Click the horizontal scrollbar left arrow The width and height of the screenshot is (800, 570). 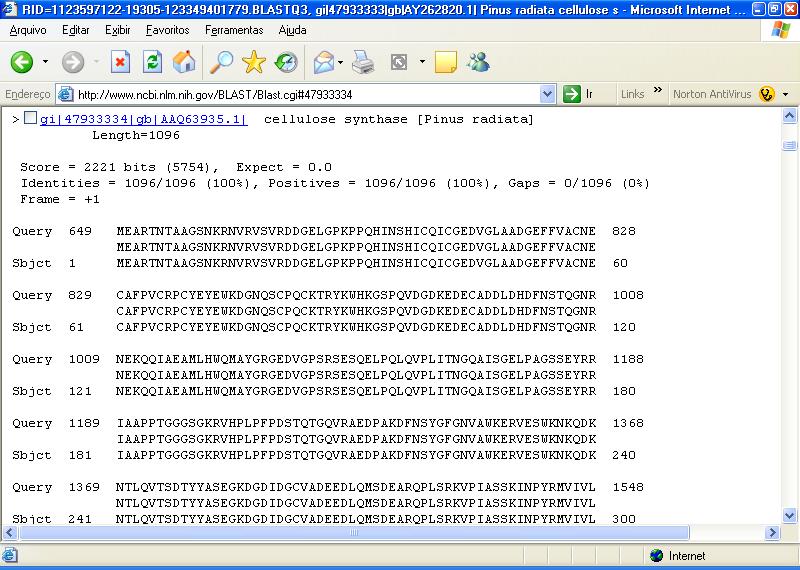pos(10,533)
